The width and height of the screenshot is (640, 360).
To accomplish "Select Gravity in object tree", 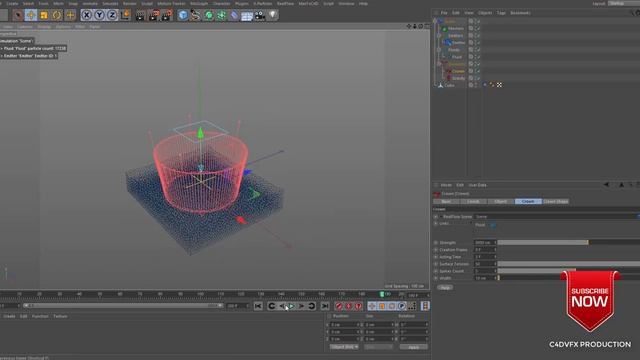I will (458, 78).
